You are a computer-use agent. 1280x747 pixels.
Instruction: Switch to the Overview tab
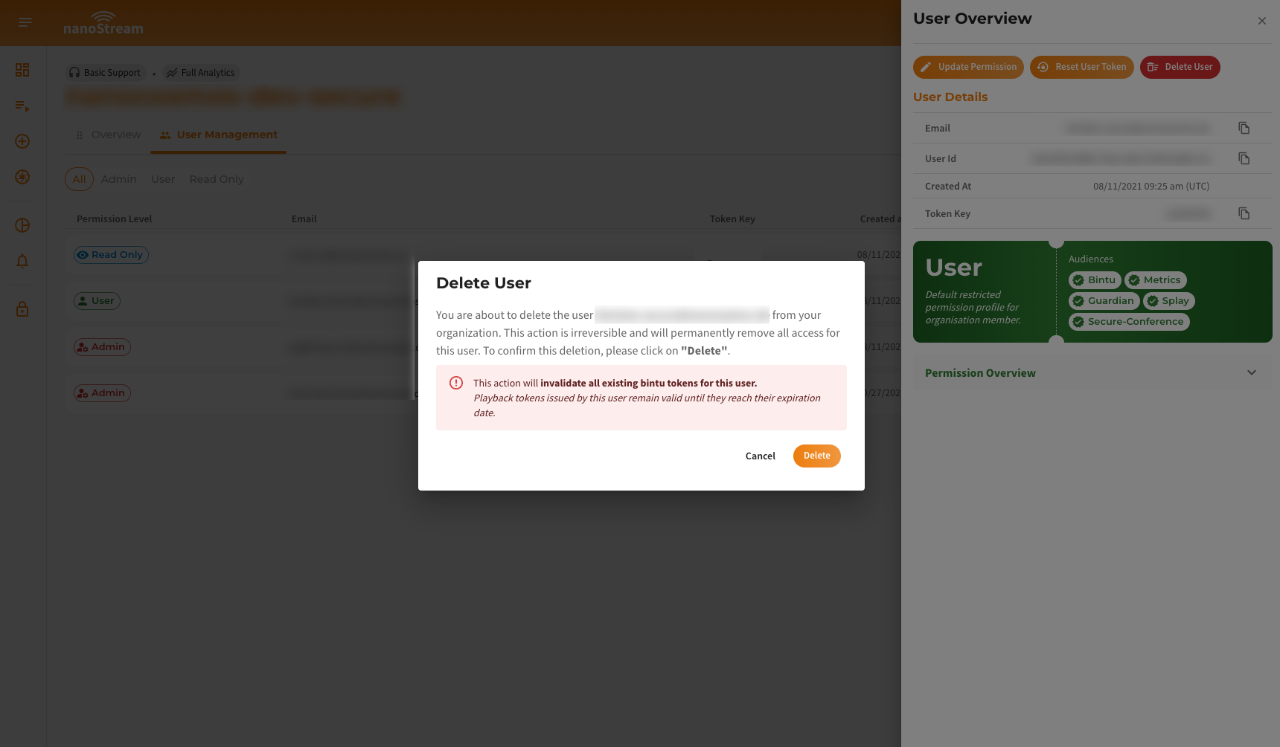click(x=108, y=135)
